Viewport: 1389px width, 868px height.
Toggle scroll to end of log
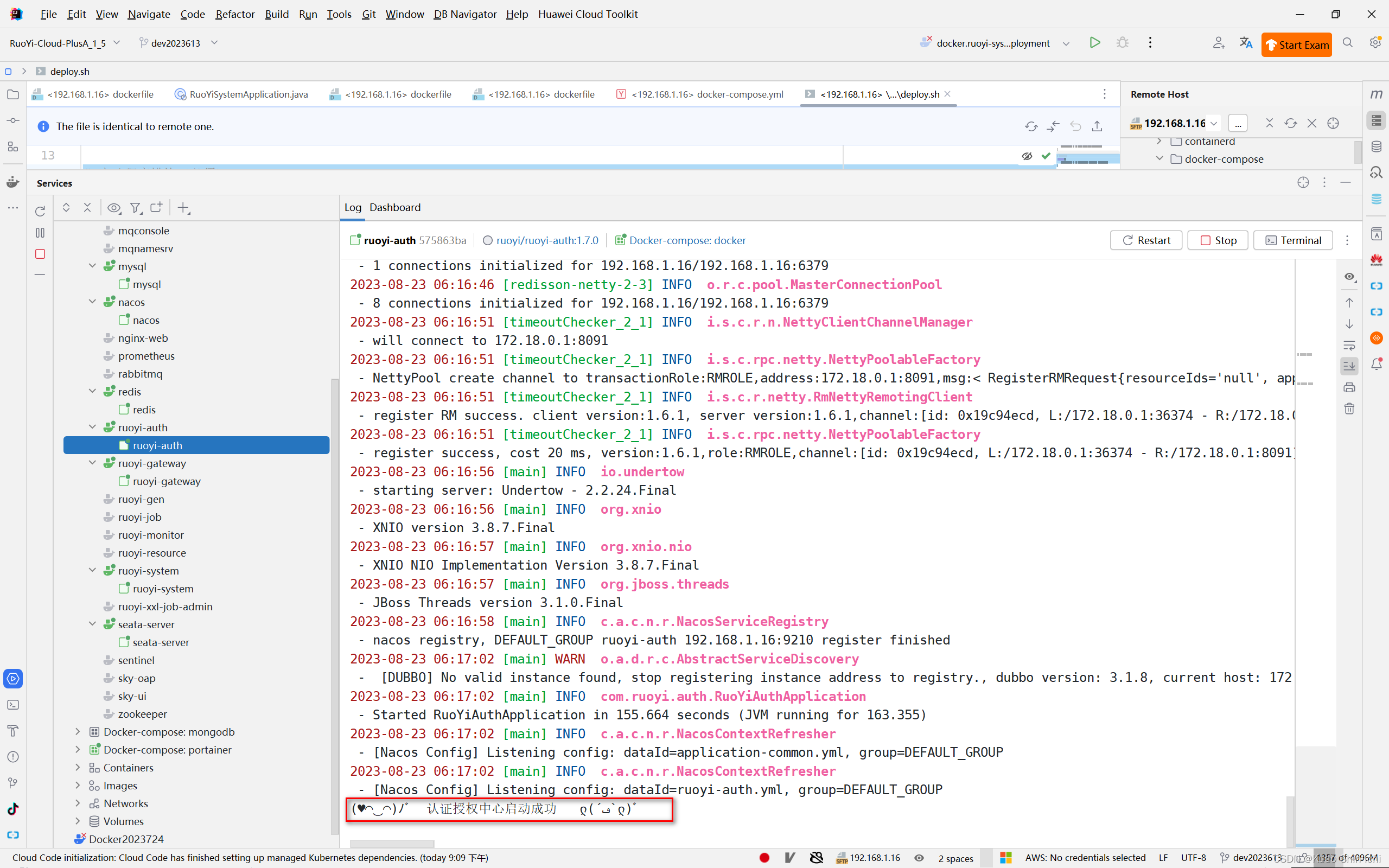[x=1349, y=366]
